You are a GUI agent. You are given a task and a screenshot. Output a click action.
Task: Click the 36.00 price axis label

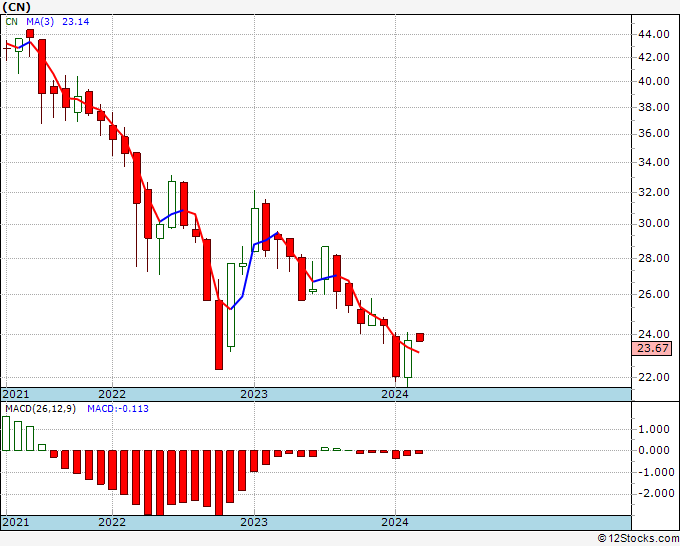[x=653, y=134]
